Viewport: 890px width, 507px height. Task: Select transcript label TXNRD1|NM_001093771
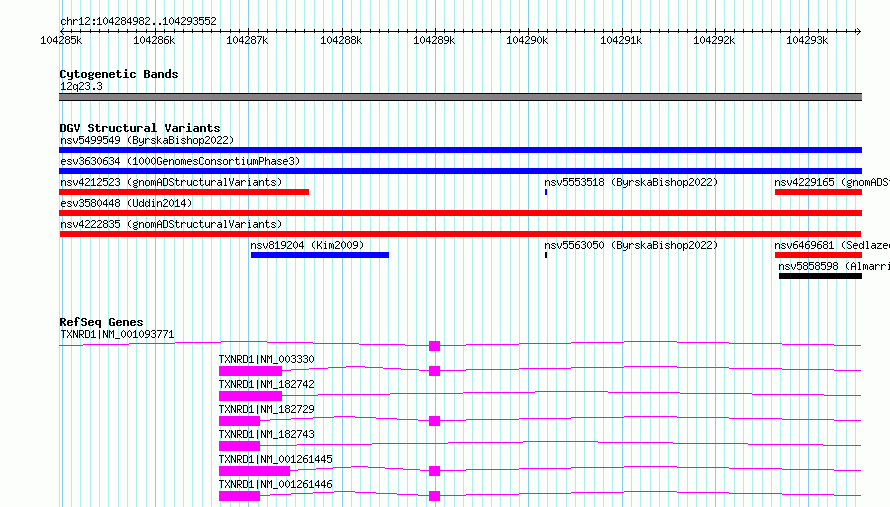[117, 334]
